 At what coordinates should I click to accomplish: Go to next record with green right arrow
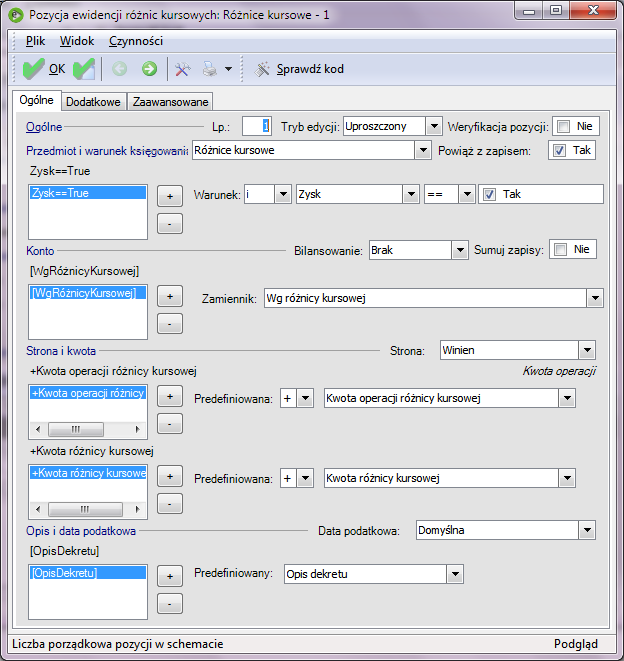pos(149,69)
